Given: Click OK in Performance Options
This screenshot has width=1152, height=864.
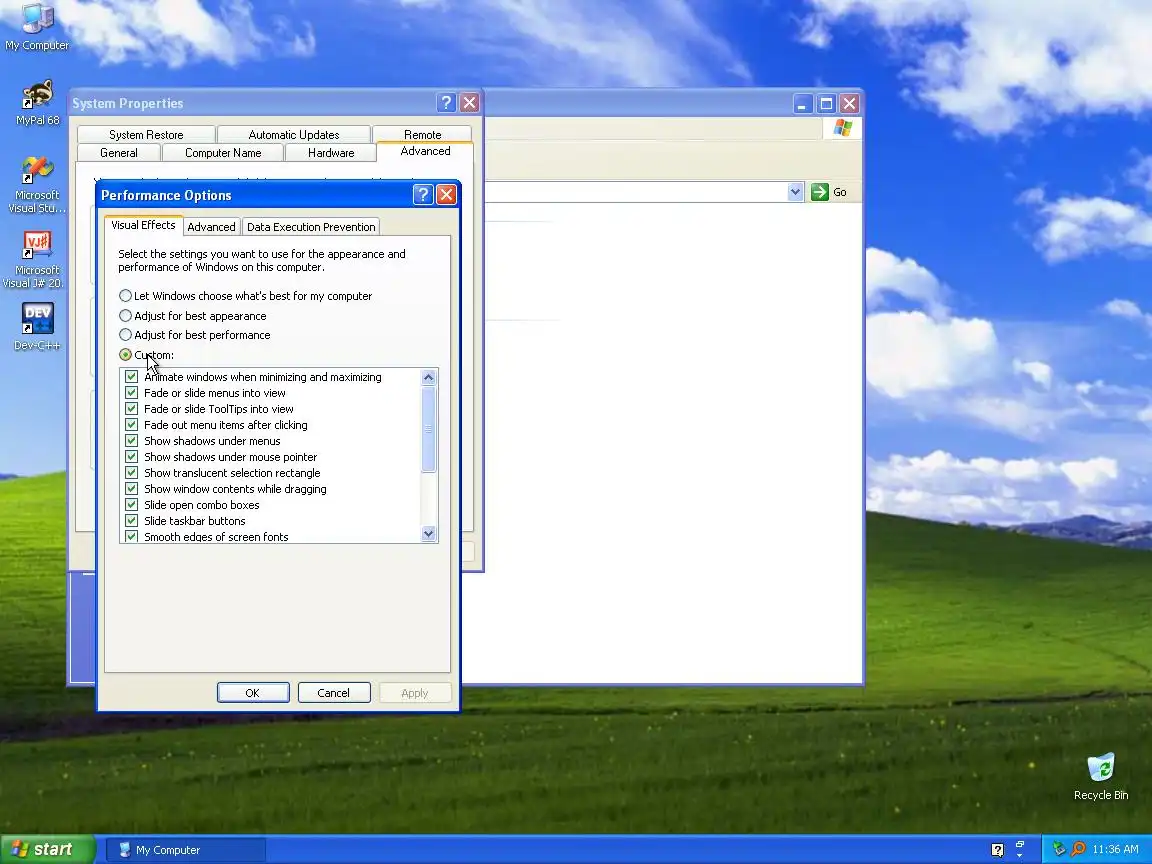Looking at the screenshot, I should pos(253,693).
